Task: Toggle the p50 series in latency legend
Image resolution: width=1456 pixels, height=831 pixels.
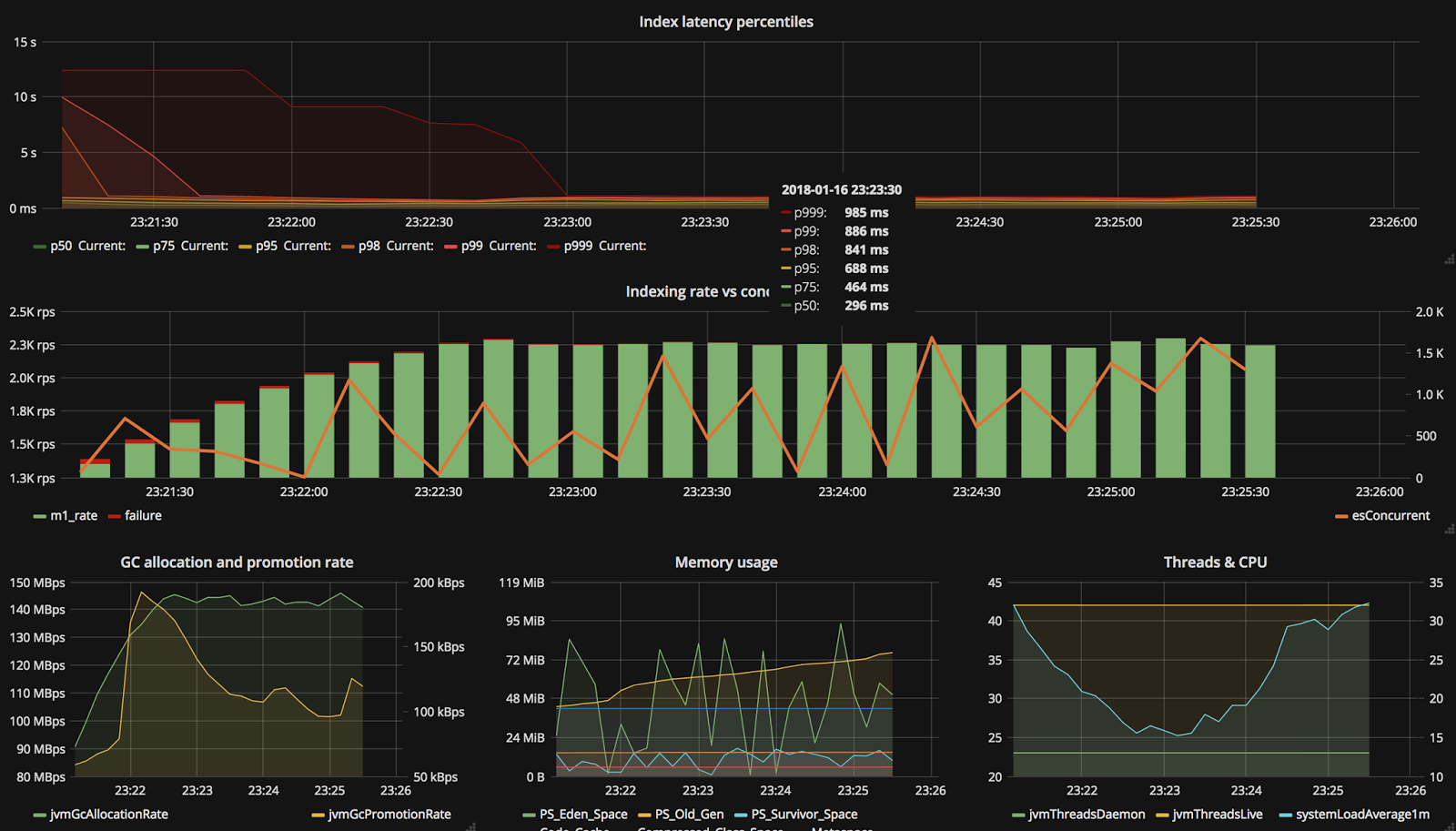Action: pos(61,246)
